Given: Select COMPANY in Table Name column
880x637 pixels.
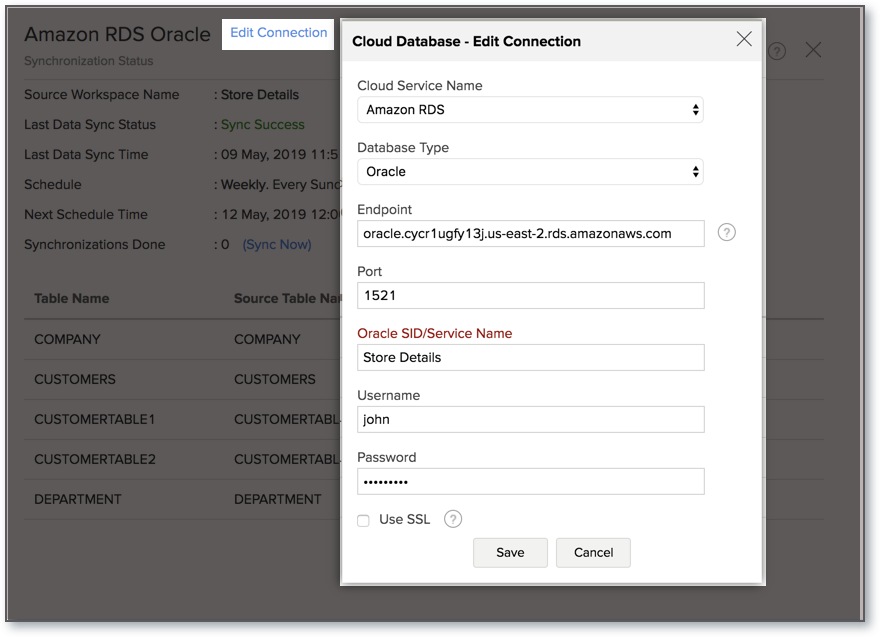Looking at the screenshot, I should coord(67,340).
